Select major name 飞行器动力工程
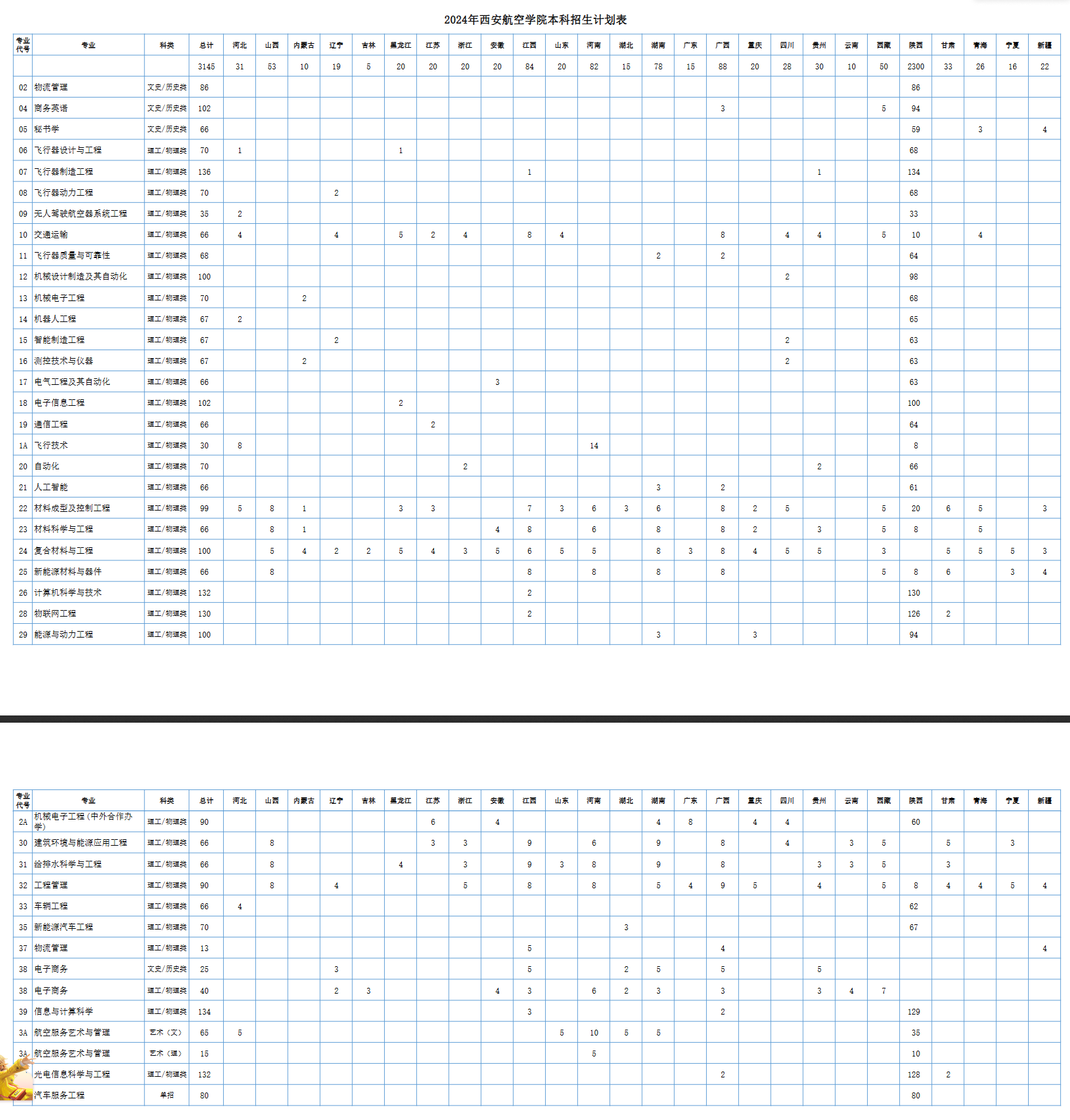Image resolution: width=1070 pixels, height=1120 pixels. pos(63,193)
